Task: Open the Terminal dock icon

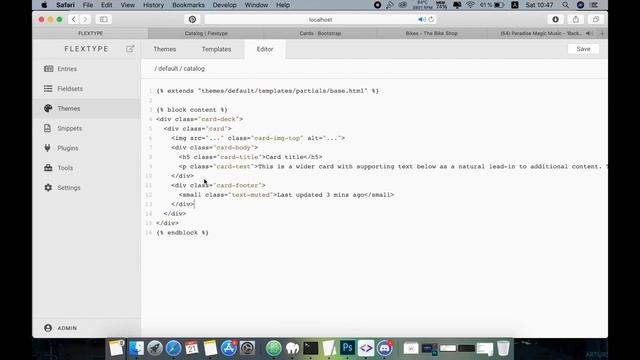Action: pos(311,348)
